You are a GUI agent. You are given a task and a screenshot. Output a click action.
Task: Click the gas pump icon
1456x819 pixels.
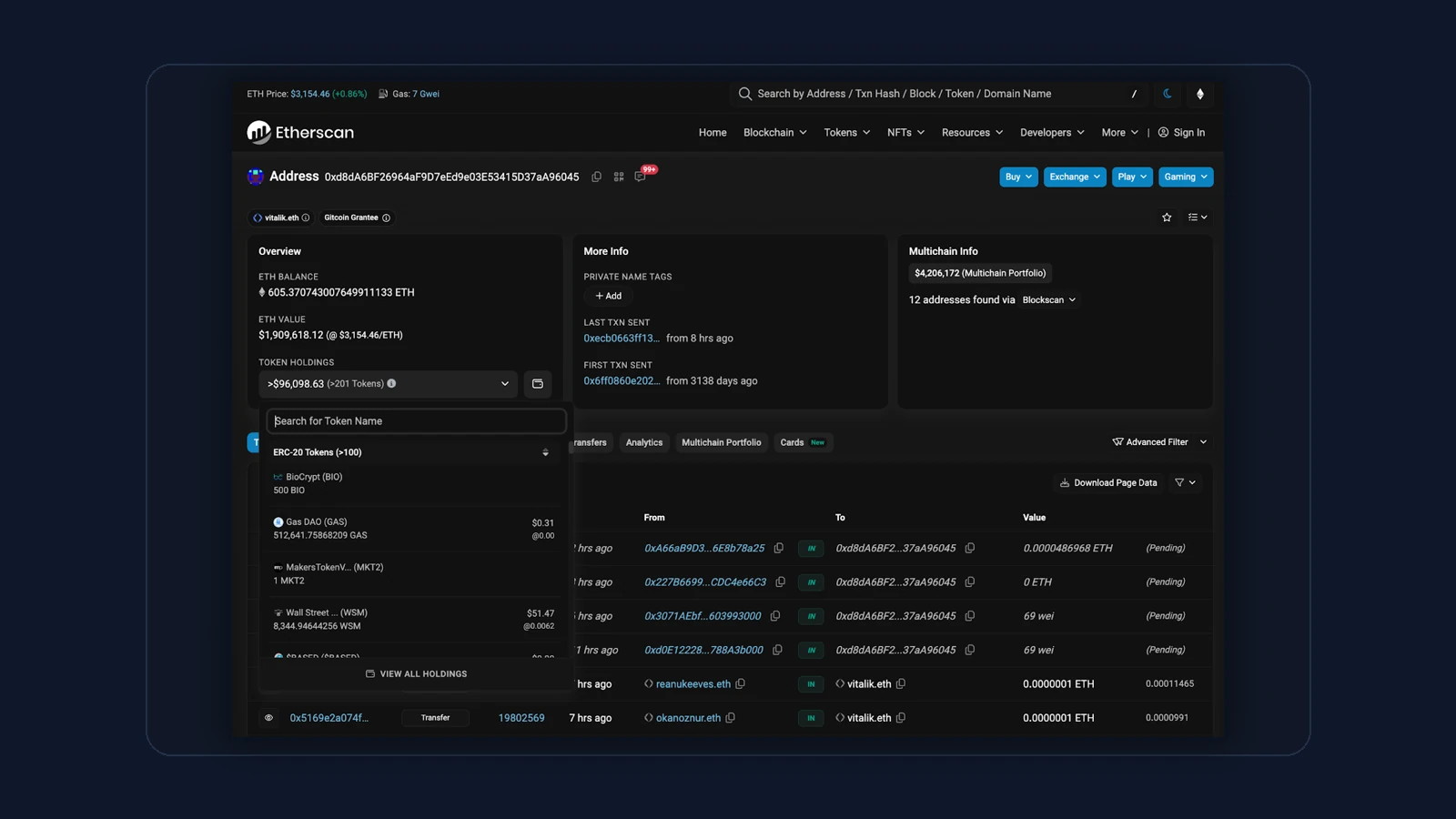(x=383, y=94)
